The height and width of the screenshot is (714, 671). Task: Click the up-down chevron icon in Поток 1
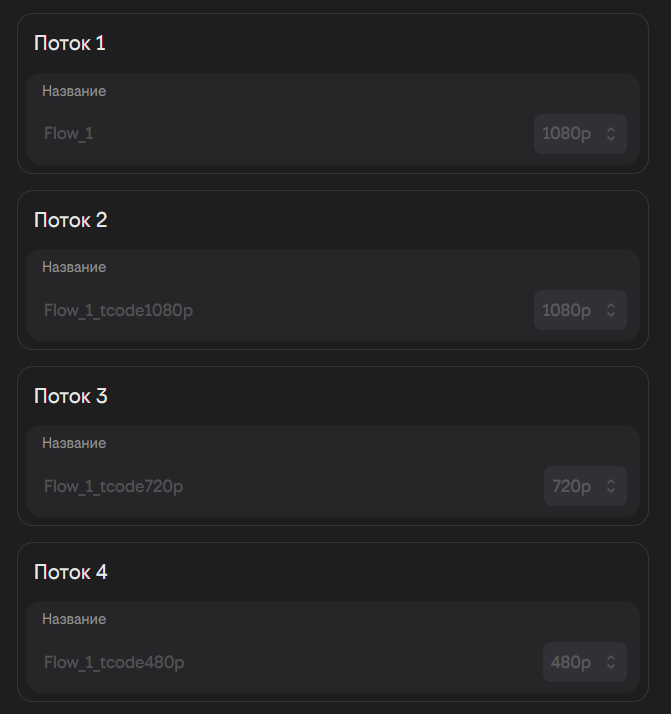click(x=611, y=134)
